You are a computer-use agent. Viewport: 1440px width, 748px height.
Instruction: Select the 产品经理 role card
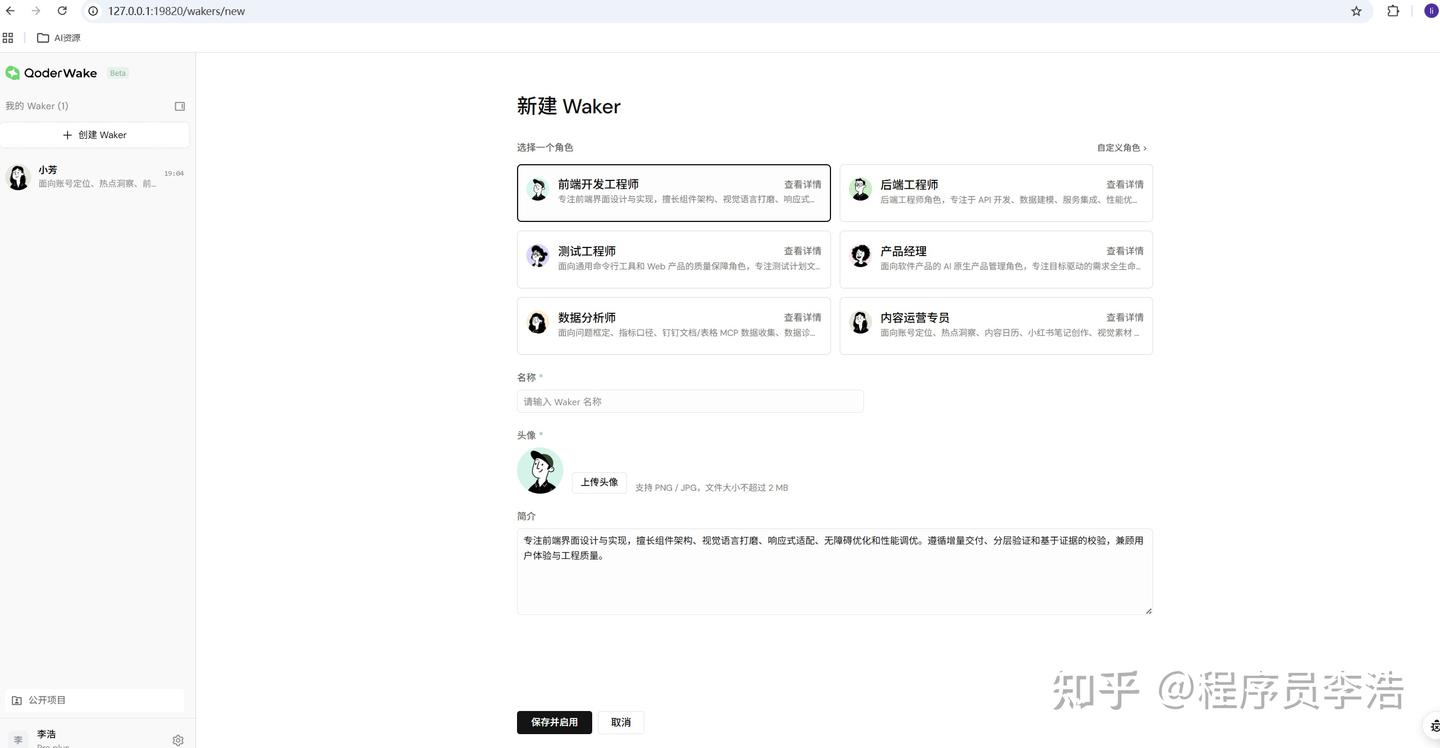(996, 259)
